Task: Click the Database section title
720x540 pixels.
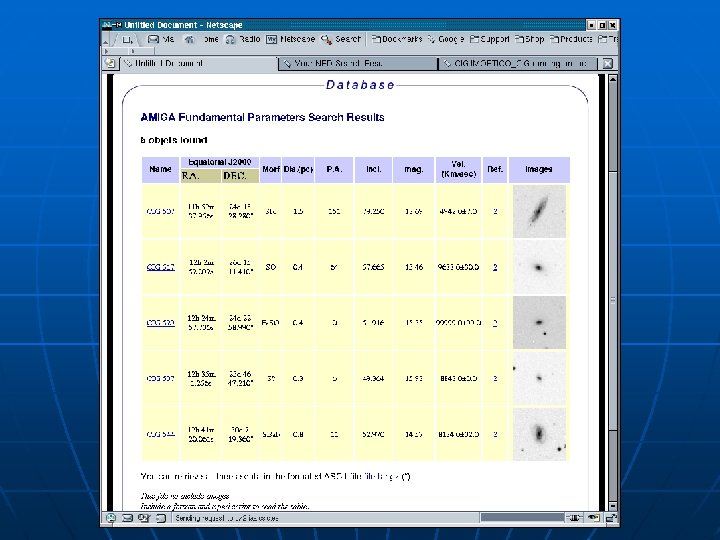Action: pyautogui.click(x=360, y=85)
